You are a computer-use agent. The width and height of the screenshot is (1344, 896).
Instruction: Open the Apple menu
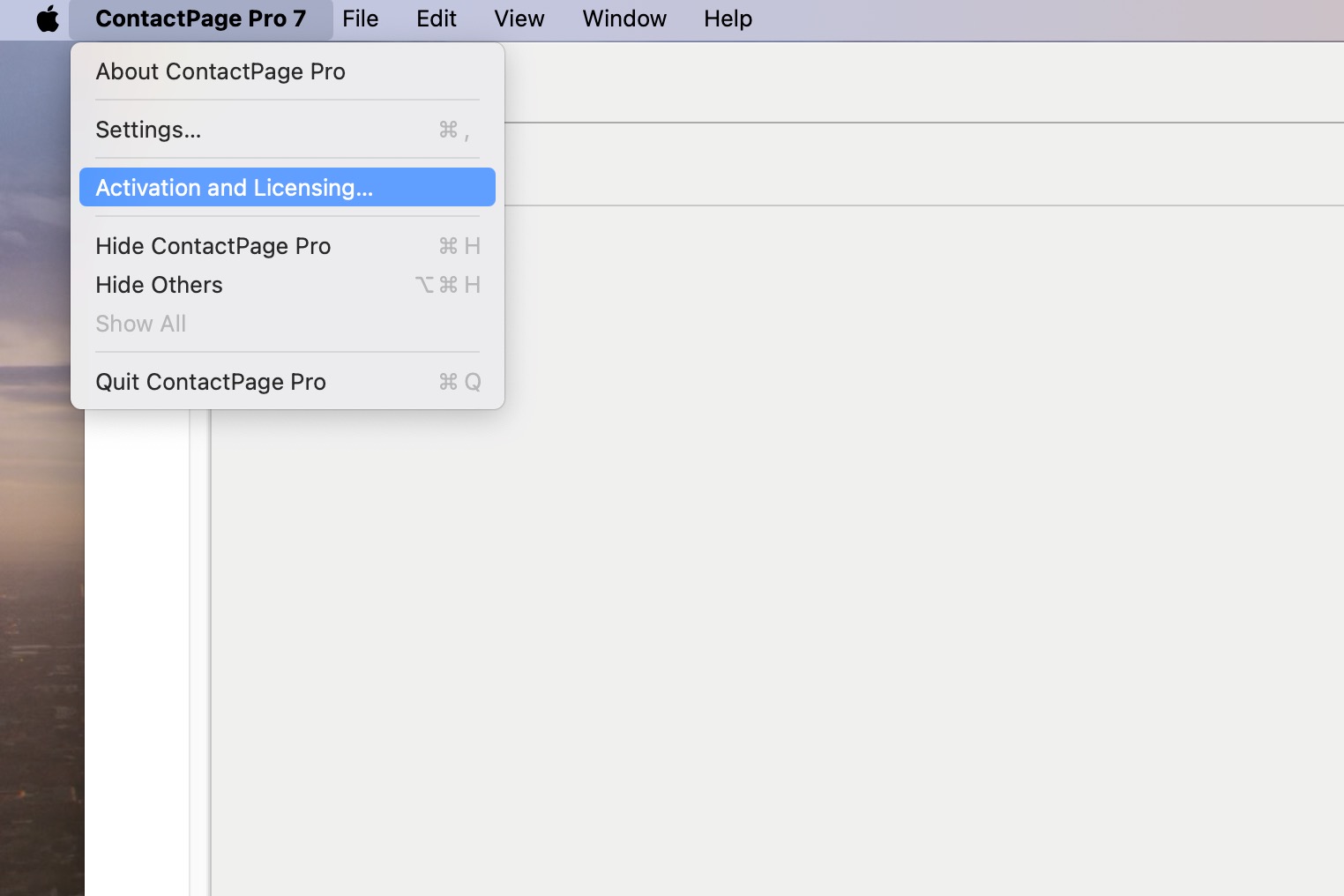48,19
